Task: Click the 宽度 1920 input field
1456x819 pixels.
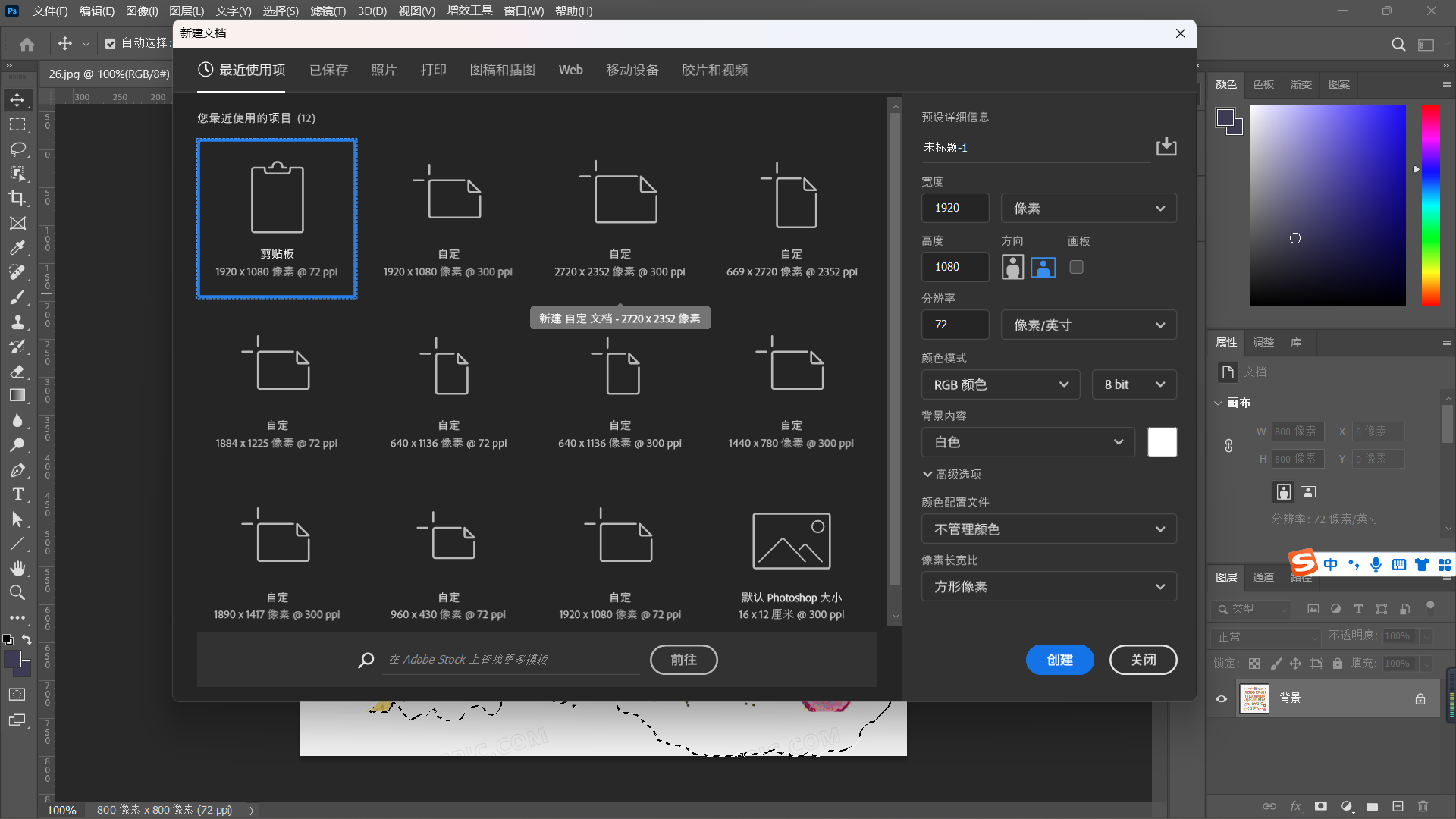Action: click(x=955, y=208)
